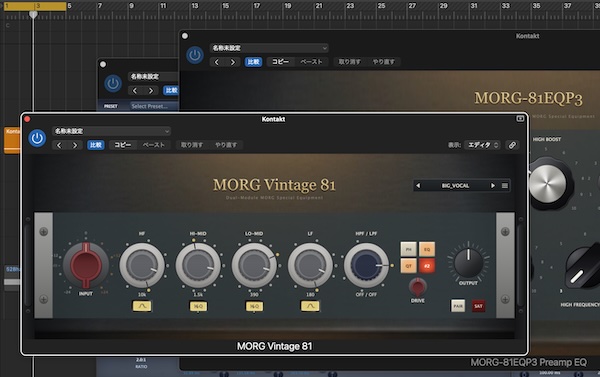Toggle the EQ button
Viewport: 600px width, 377px height.
coord(427,249)
